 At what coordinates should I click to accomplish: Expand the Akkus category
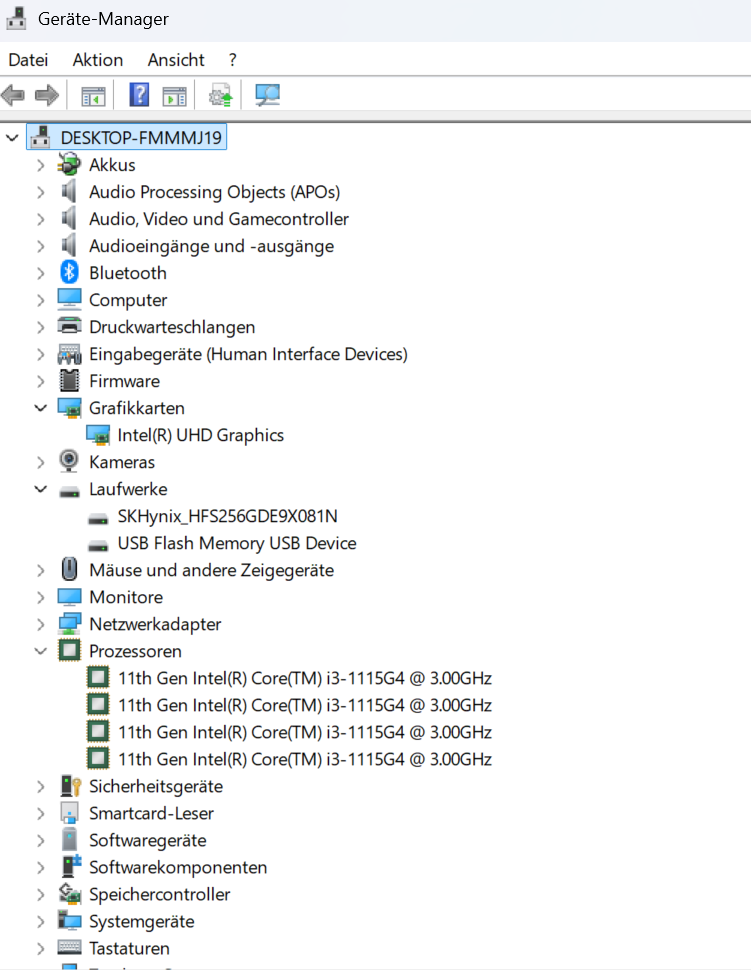(x=41, y=165)
